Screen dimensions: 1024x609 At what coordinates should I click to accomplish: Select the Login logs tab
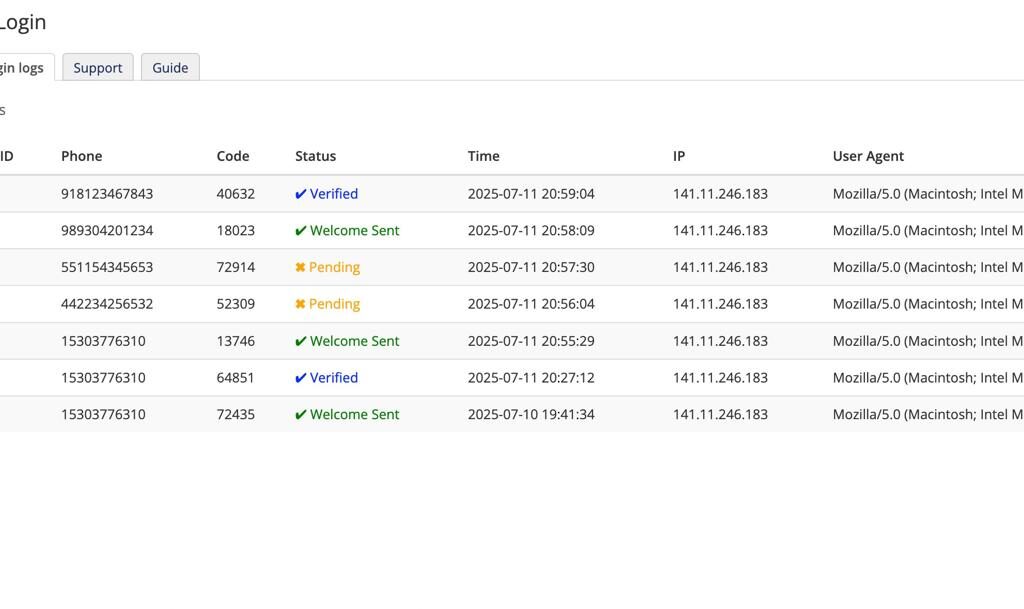point(22,67)
